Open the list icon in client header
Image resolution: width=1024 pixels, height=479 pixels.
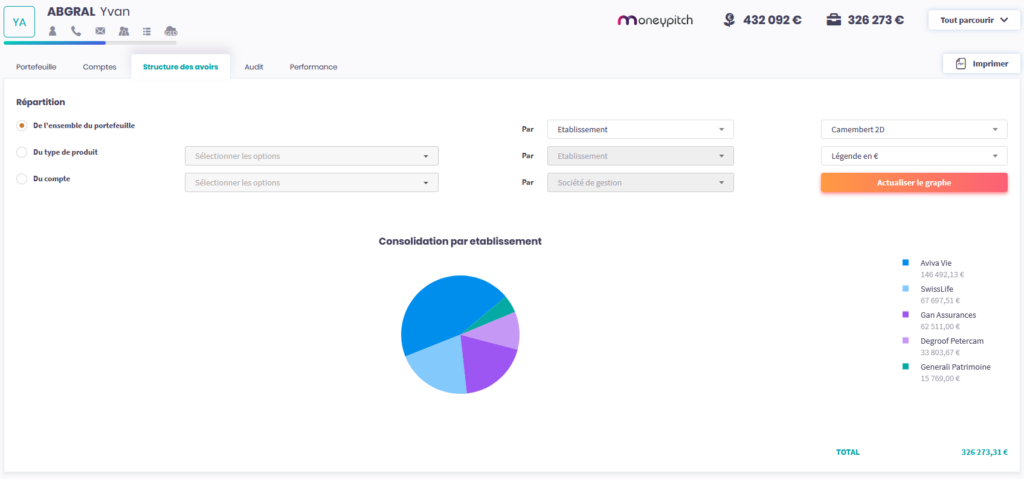click(147, 31)
